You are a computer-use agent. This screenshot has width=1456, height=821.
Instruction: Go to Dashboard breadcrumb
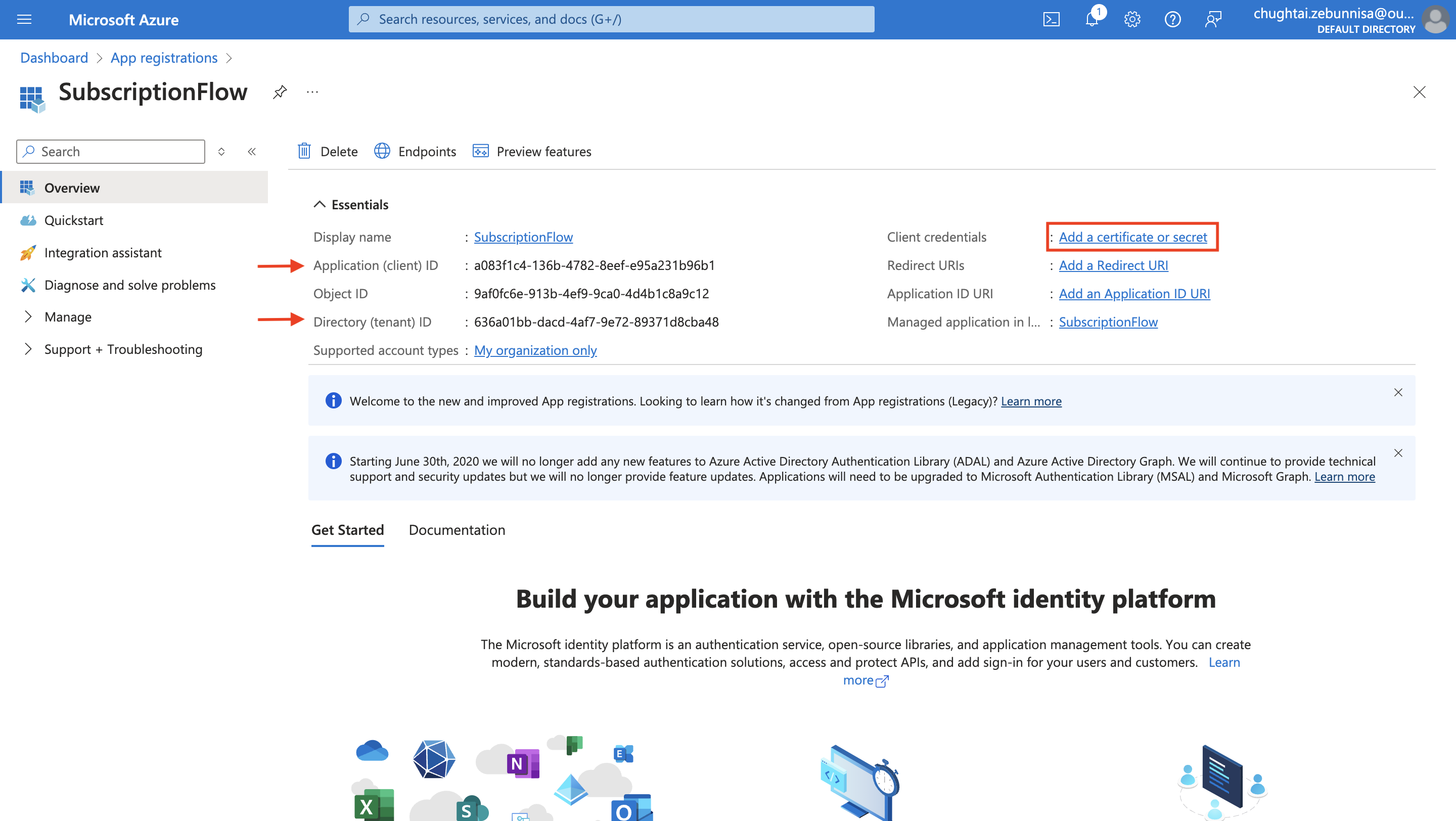(x=54, y=58)
